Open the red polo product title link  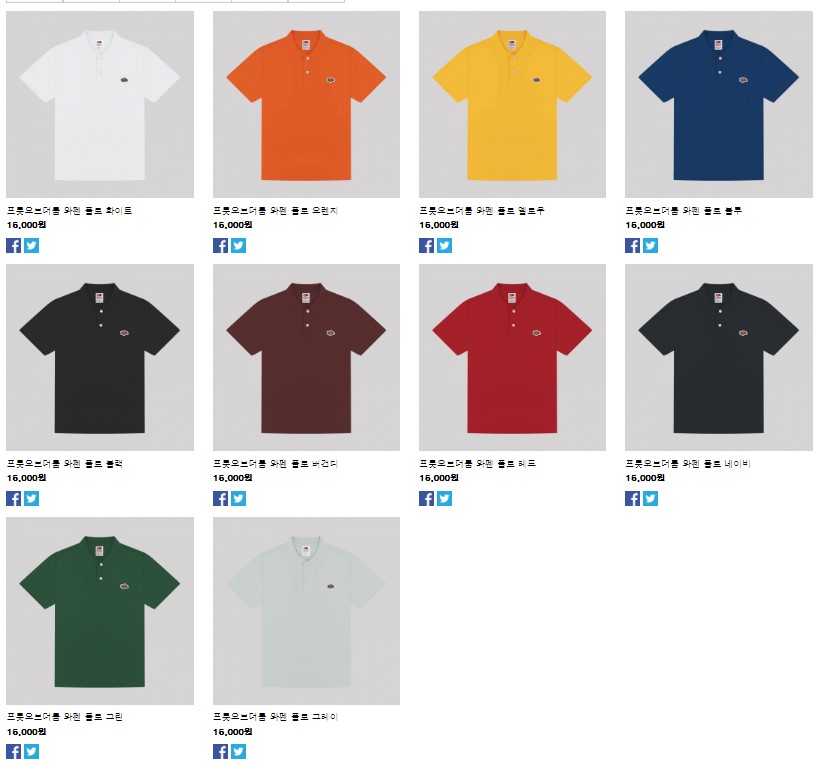(x=477, y=463)
